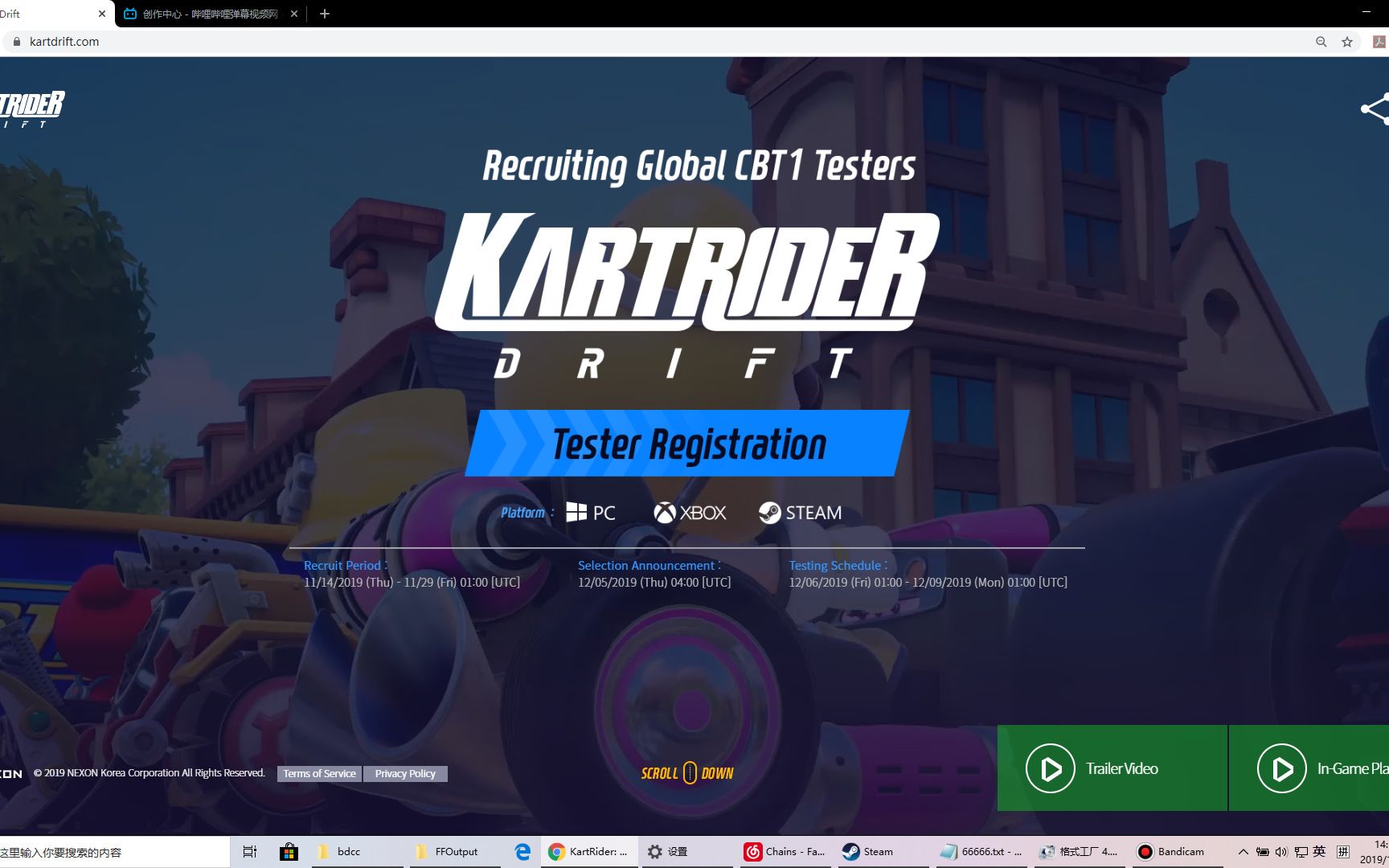Click the zoom magnifier icon in the address bar
Viewport: 1389px width, 868px height.
pyautogui.click(x=1321, y=42)
